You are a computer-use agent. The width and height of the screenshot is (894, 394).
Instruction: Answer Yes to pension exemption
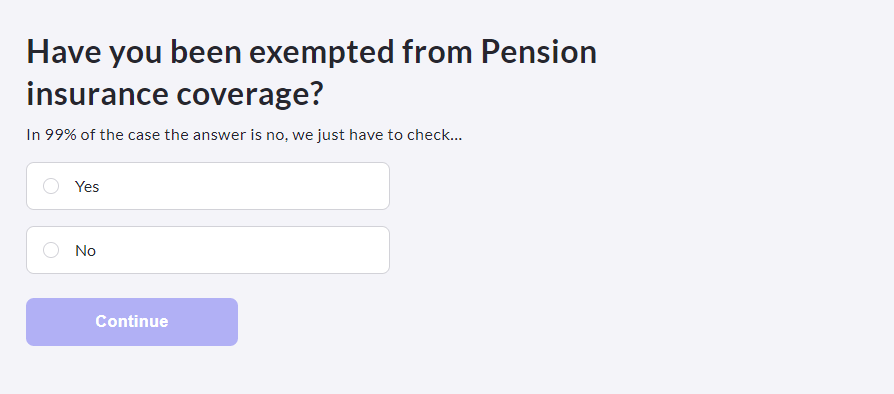(208, 186)
